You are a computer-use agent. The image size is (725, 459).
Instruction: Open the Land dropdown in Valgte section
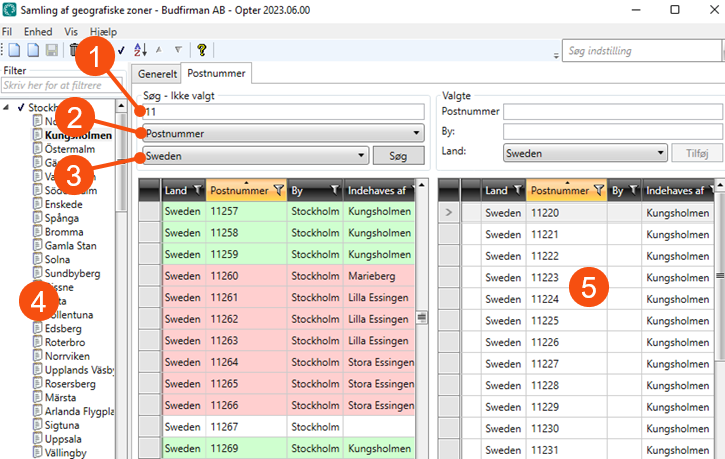pos(660,153)
